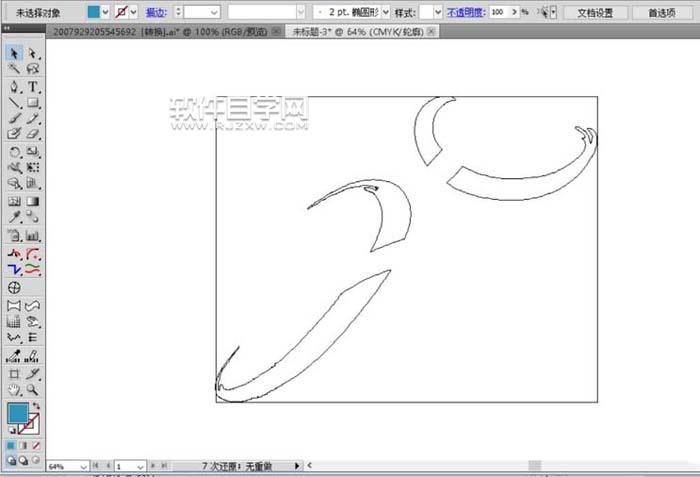Viewport: 700px width, 477px height.
Task: Select the circular crosshair target tool
Action: pyautogui.click(x=14, y=288)
